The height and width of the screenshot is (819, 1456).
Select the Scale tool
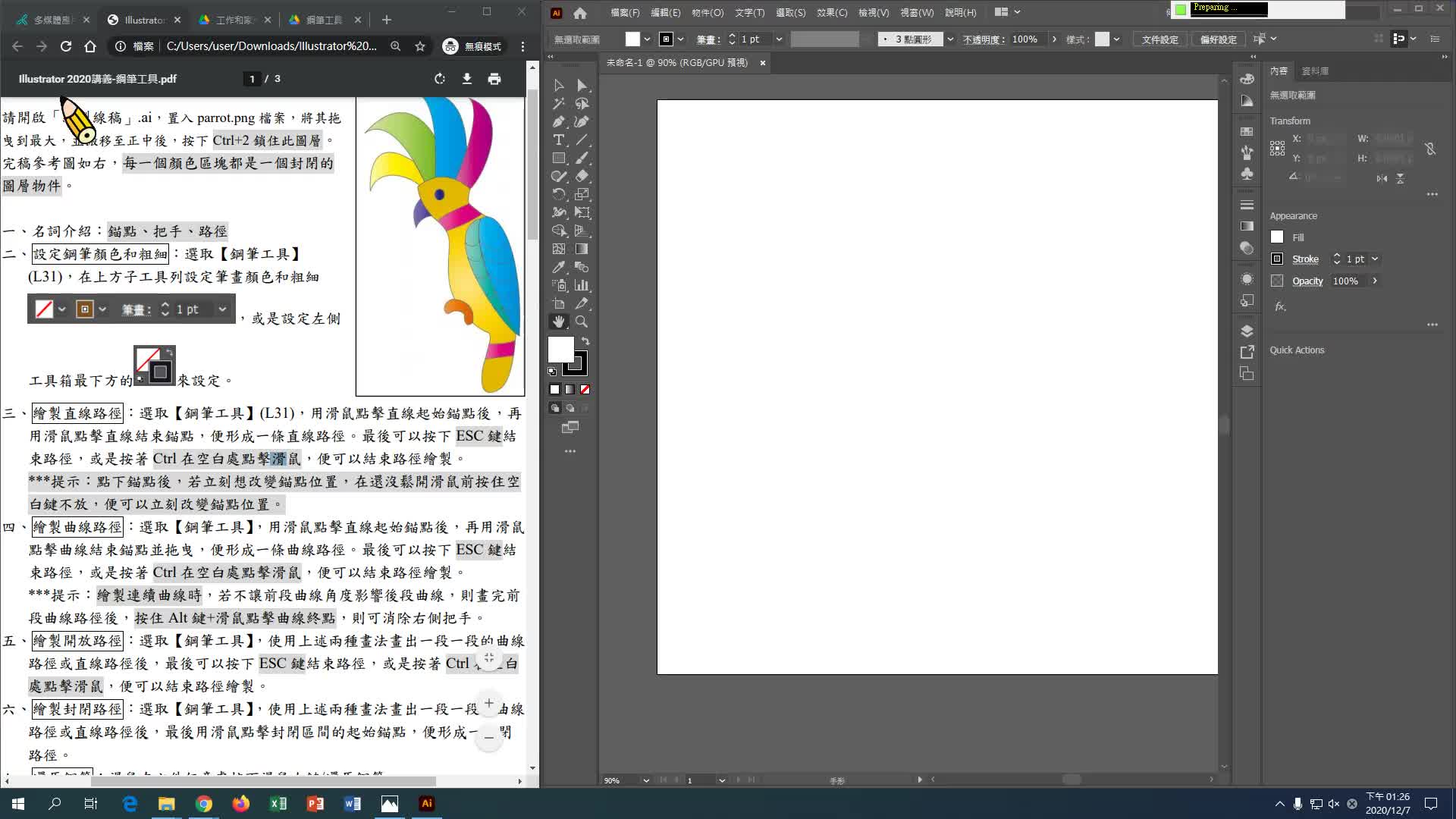(x=582, y=195)
